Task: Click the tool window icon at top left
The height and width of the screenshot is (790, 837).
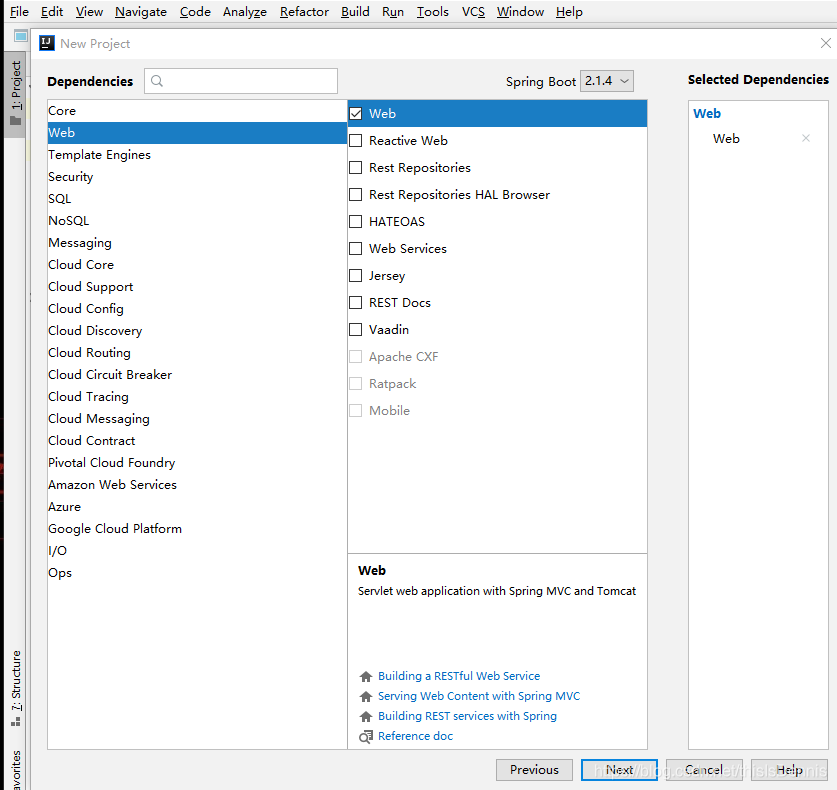Action: pyautogui.click(x=21, y=36)
